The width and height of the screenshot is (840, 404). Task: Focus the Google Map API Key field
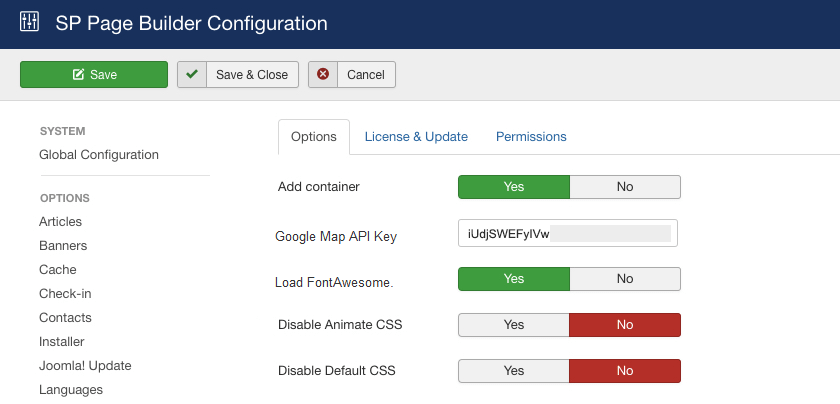(568, 233)
